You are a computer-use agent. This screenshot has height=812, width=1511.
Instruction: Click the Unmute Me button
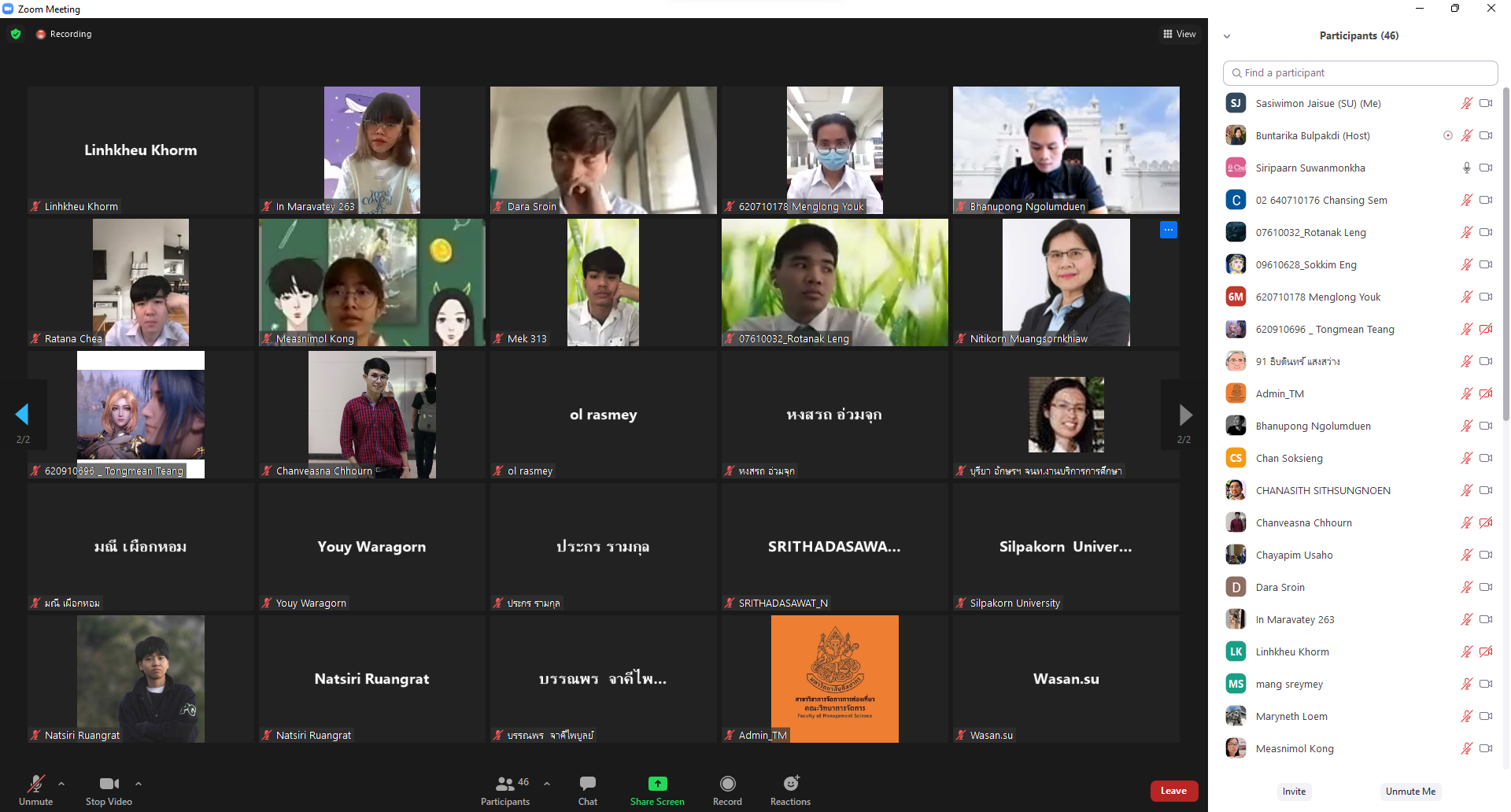click(x=1410, y=792)
